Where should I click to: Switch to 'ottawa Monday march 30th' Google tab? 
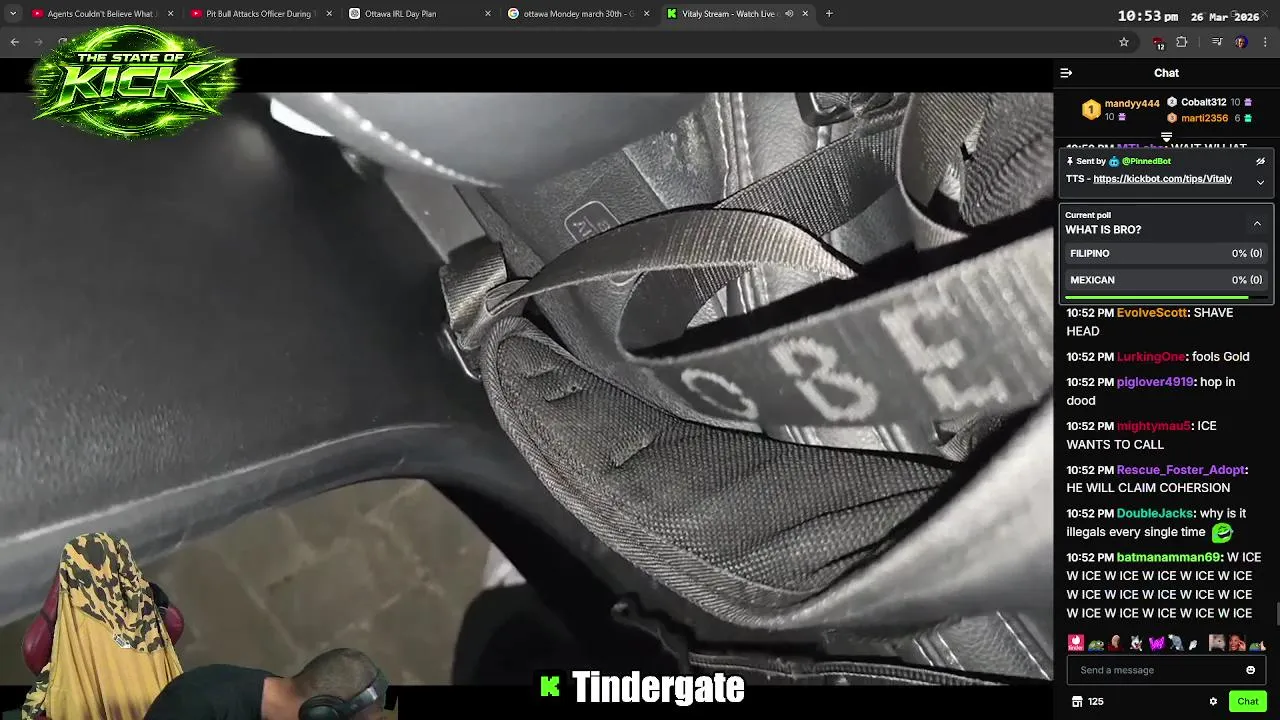(578, 14)
